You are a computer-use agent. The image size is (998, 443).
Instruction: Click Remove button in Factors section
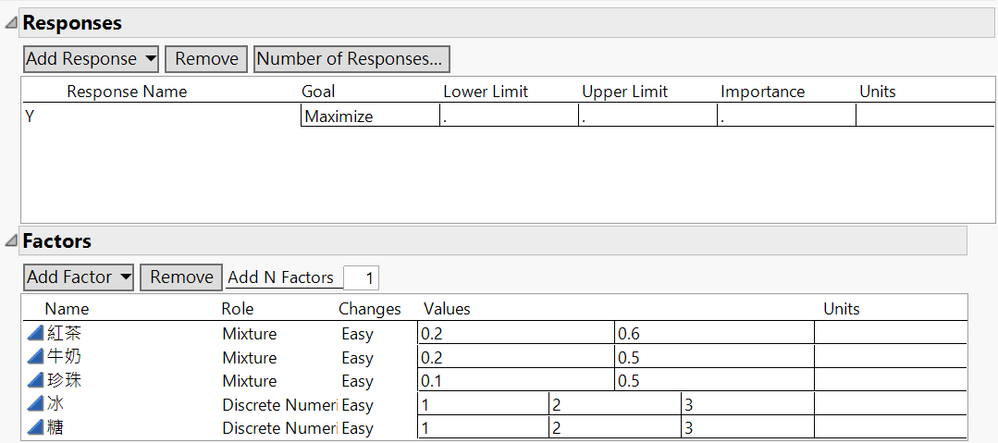tap(181, 277)
